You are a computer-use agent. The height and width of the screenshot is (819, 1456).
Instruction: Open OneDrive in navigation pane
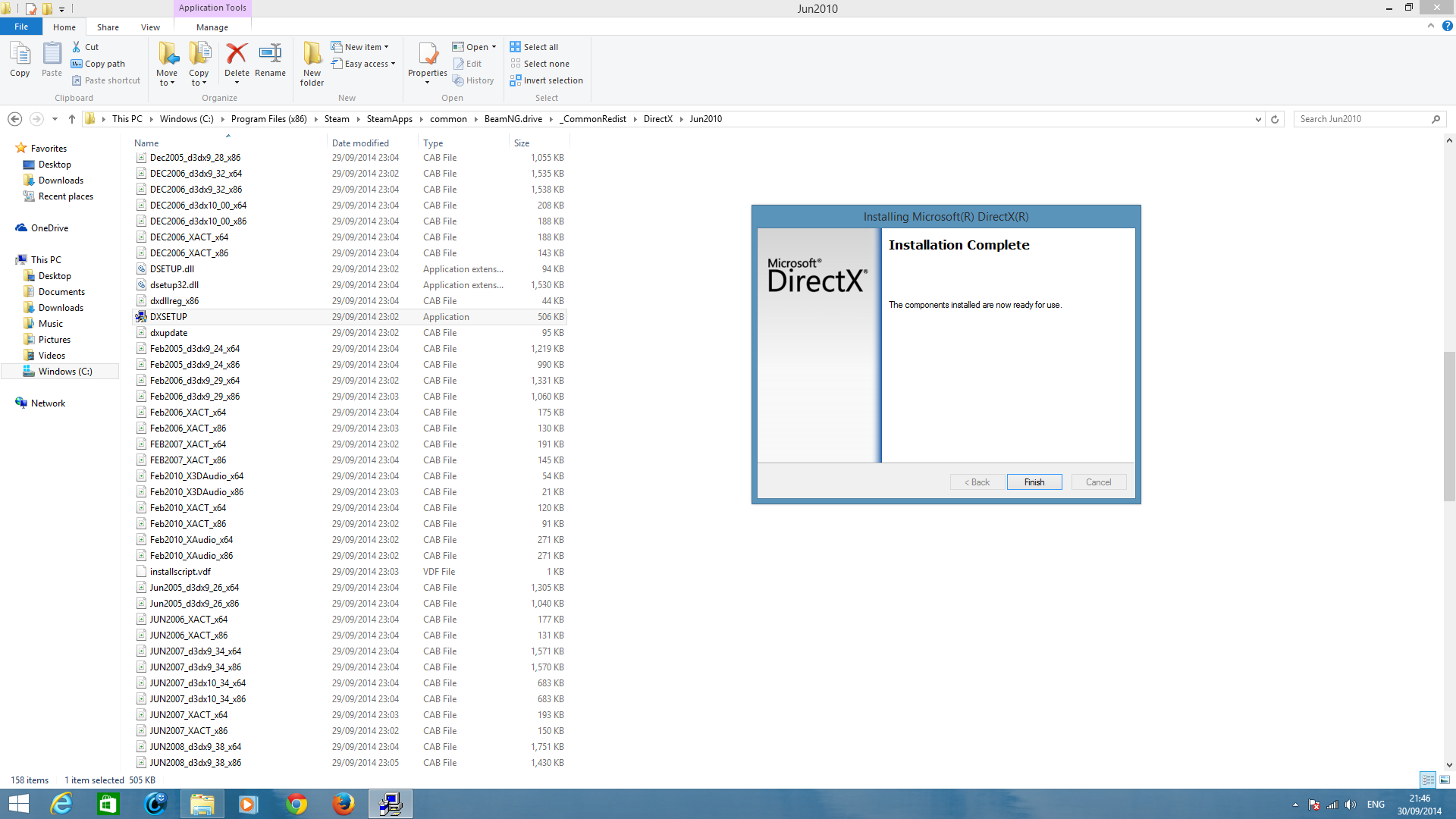tap(49, 228)
